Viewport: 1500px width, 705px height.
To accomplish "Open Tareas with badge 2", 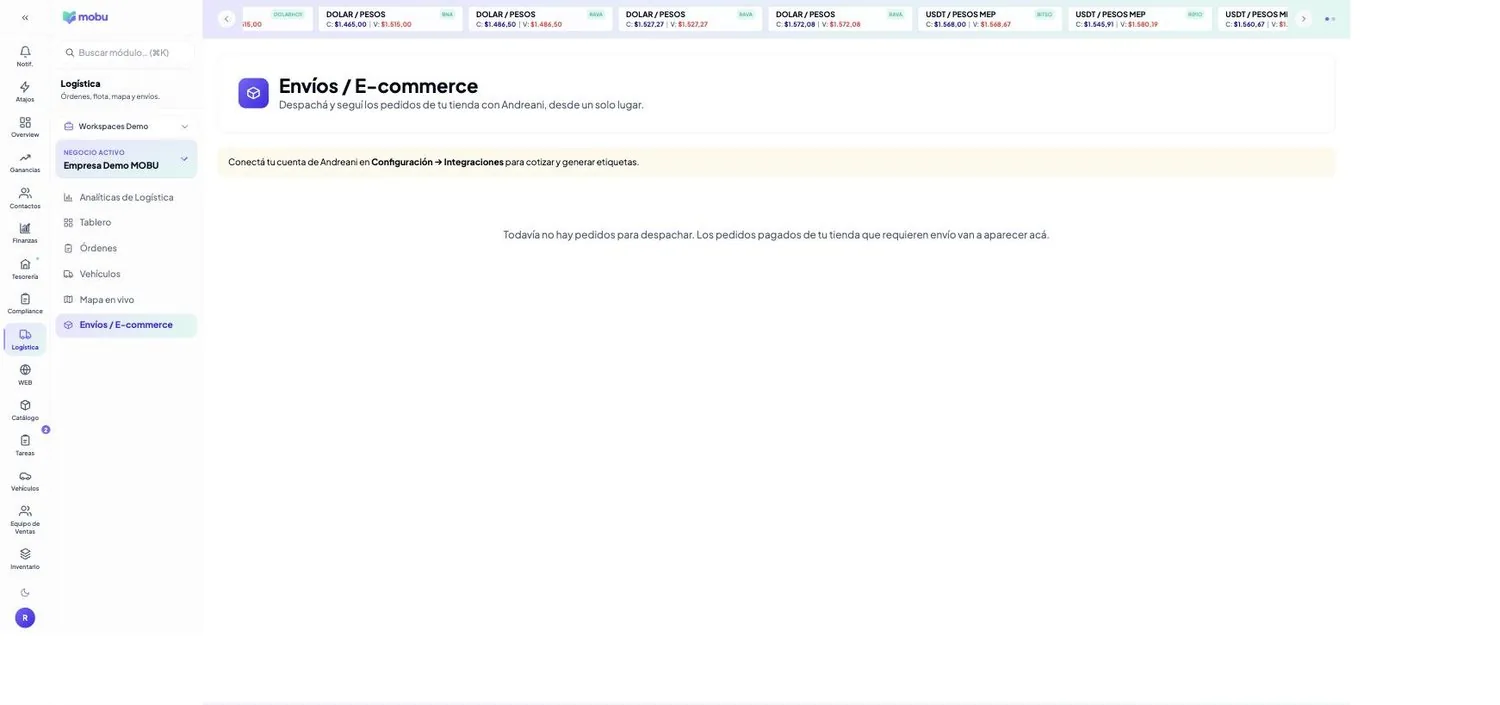I will pos(25,445).
